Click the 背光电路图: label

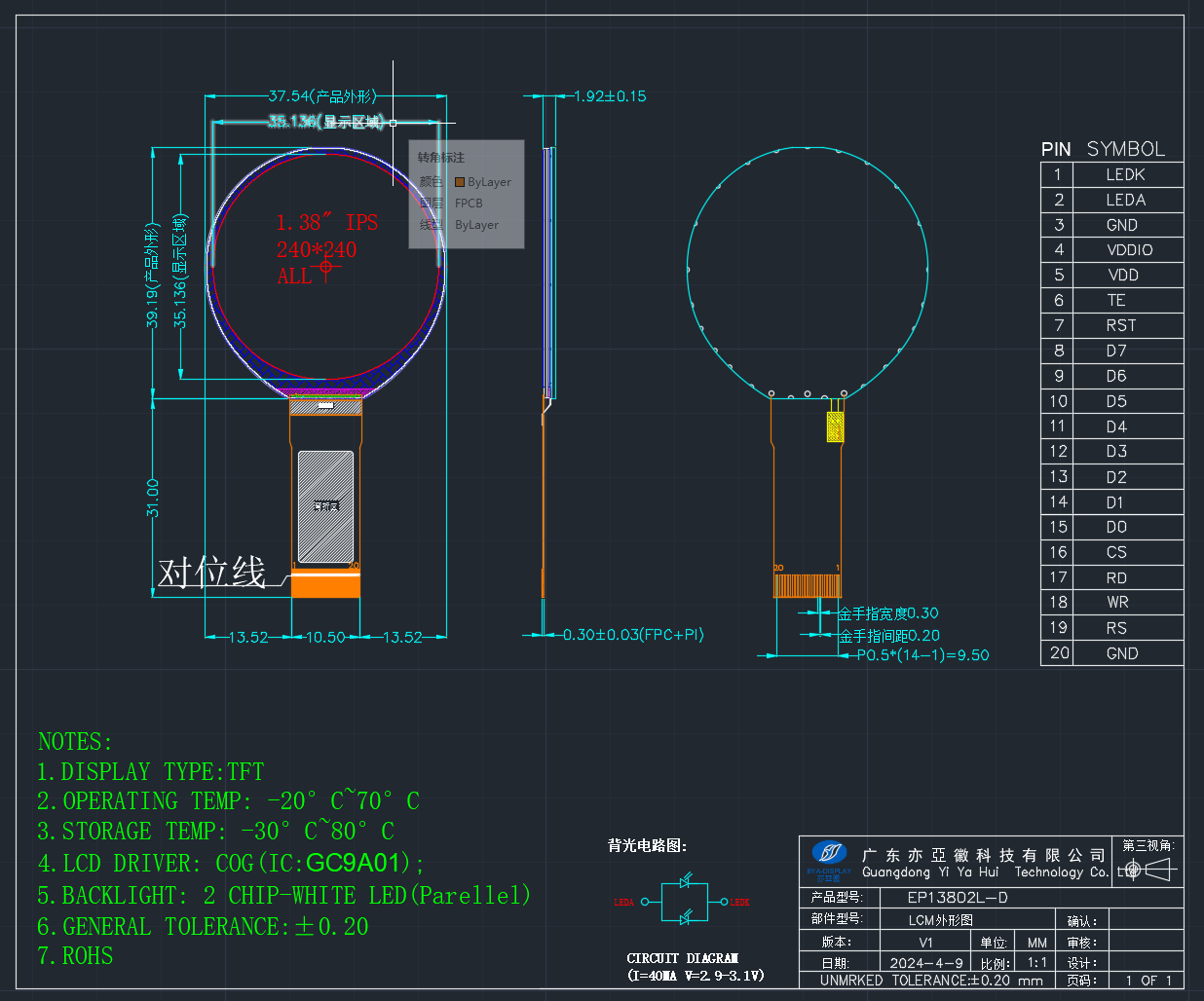click(x=648, y=845)
